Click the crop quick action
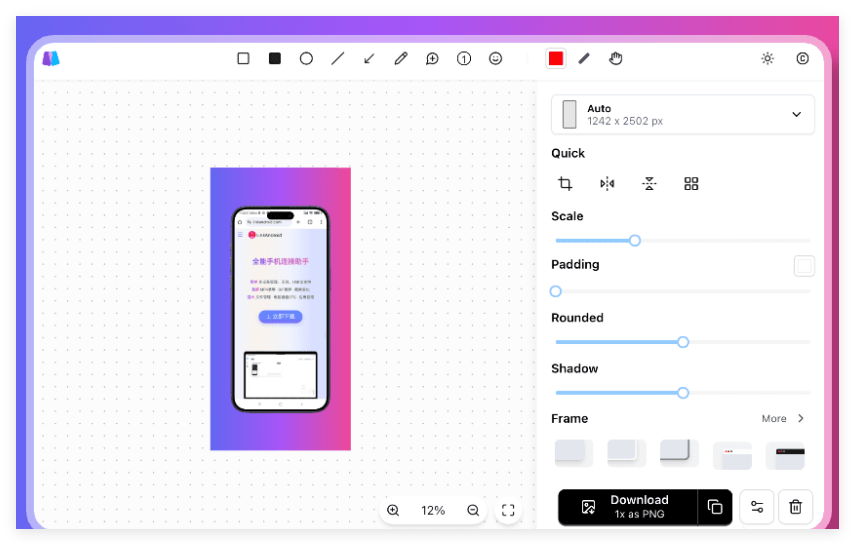The width and height of the screenshot is (855, 545). [x=565, y=183]
